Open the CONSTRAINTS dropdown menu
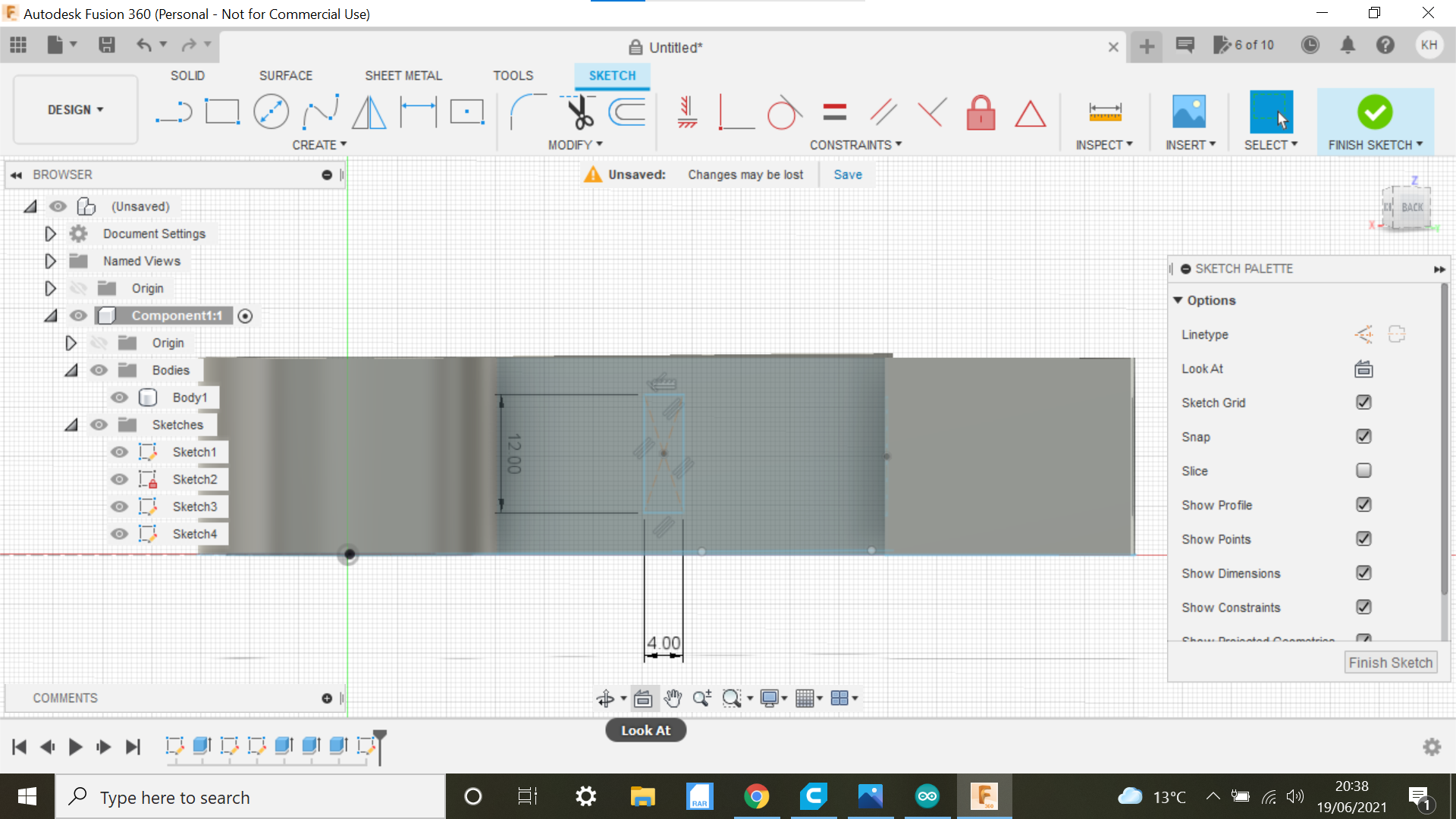Image resolution: width=1456 pixels, height=819 pixels. [855, 145]
